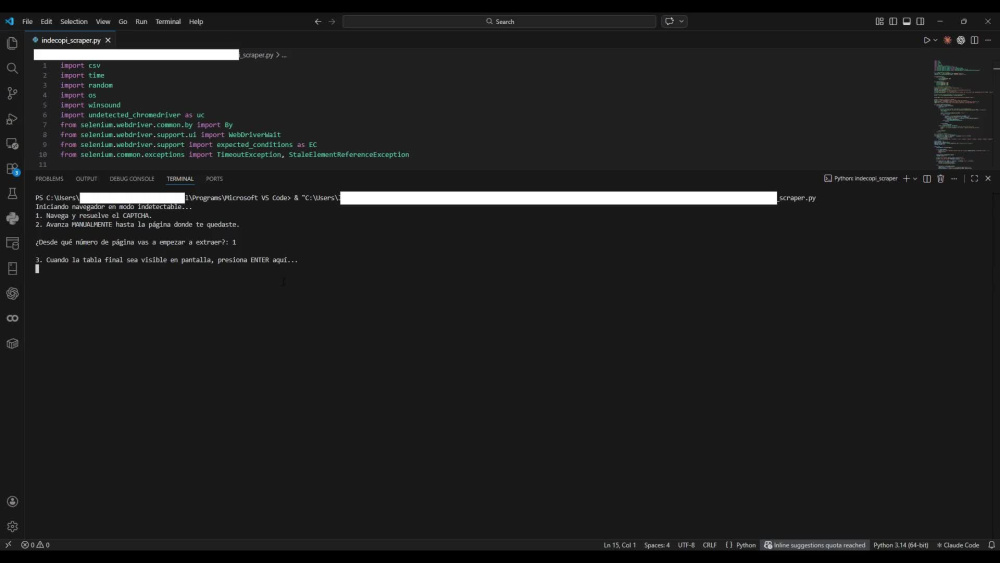Viewport: 1000px width, 563px height.
Task: Split the terminal panel
Action: click(x=927, y=179)
